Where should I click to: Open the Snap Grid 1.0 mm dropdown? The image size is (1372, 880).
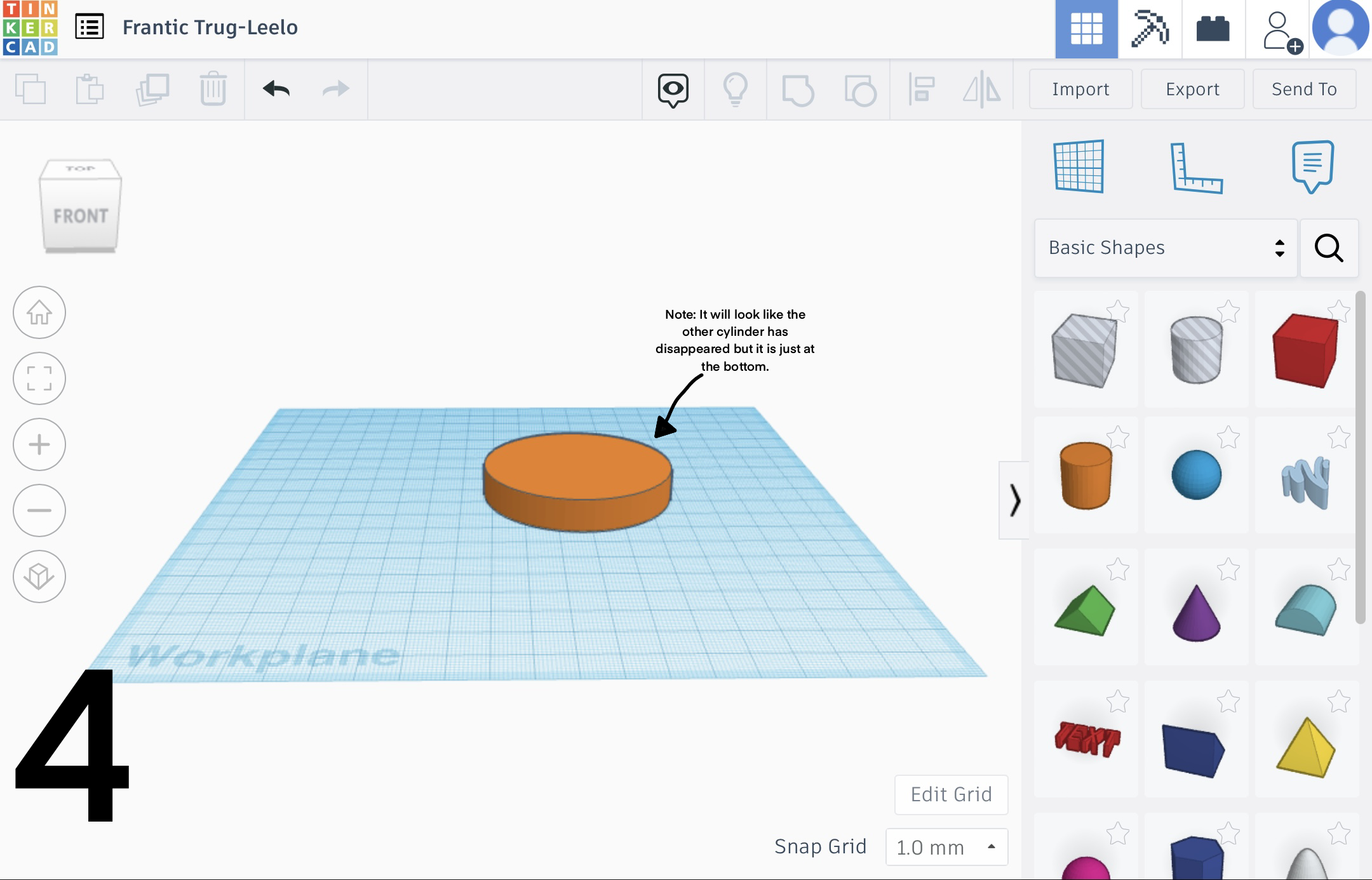946,847
